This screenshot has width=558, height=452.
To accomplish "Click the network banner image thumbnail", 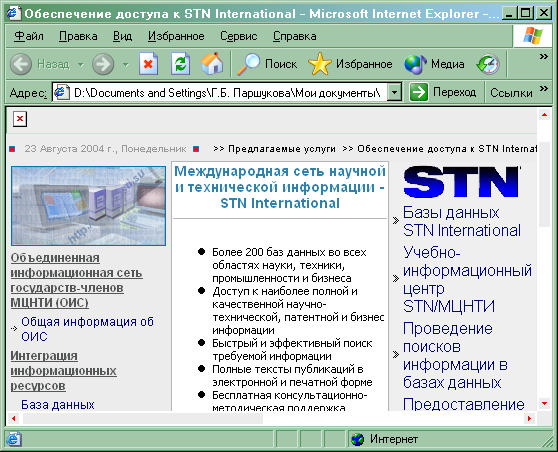I will 88,206.
